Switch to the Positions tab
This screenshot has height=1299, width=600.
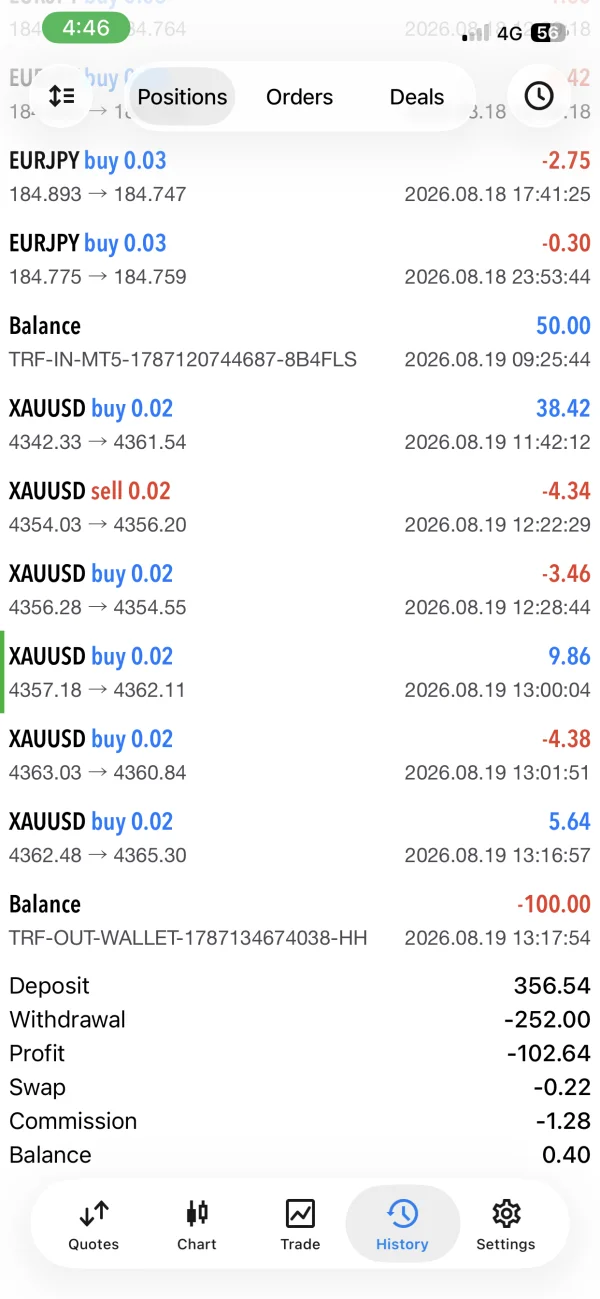pyautogui.click(x=182, y=97)
